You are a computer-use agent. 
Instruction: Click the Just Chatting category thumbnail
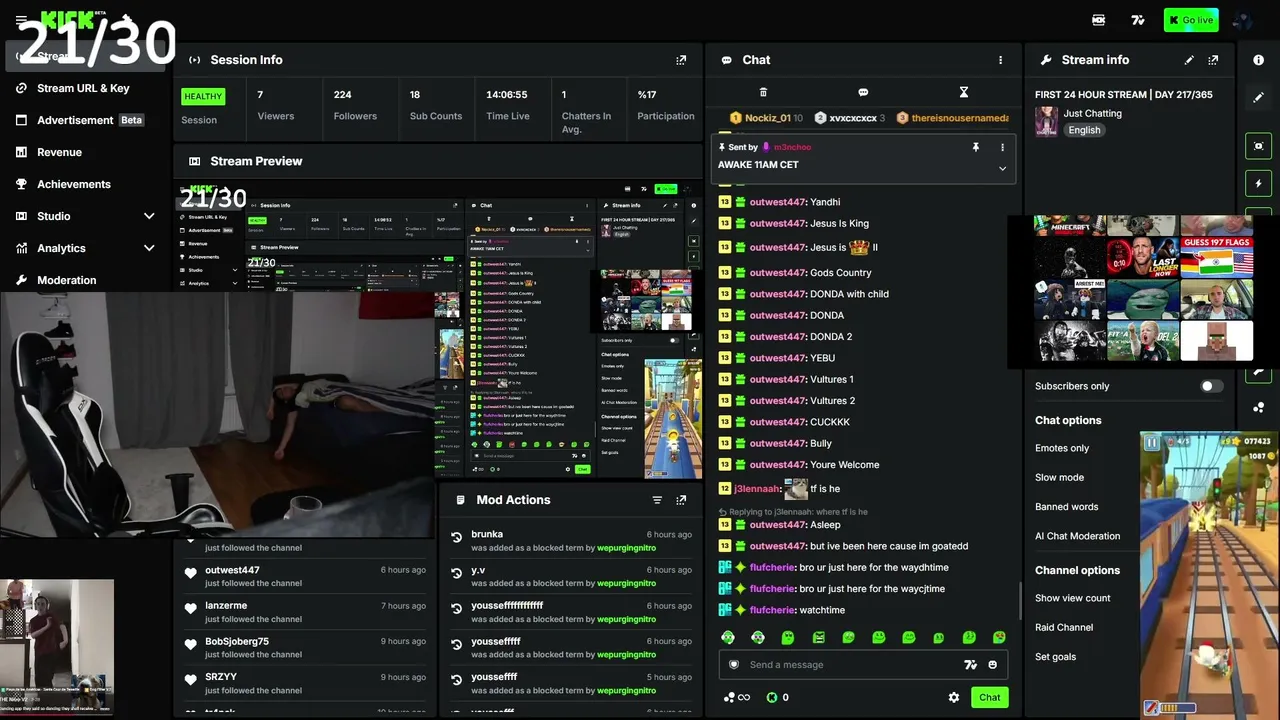coord(1046,121)
